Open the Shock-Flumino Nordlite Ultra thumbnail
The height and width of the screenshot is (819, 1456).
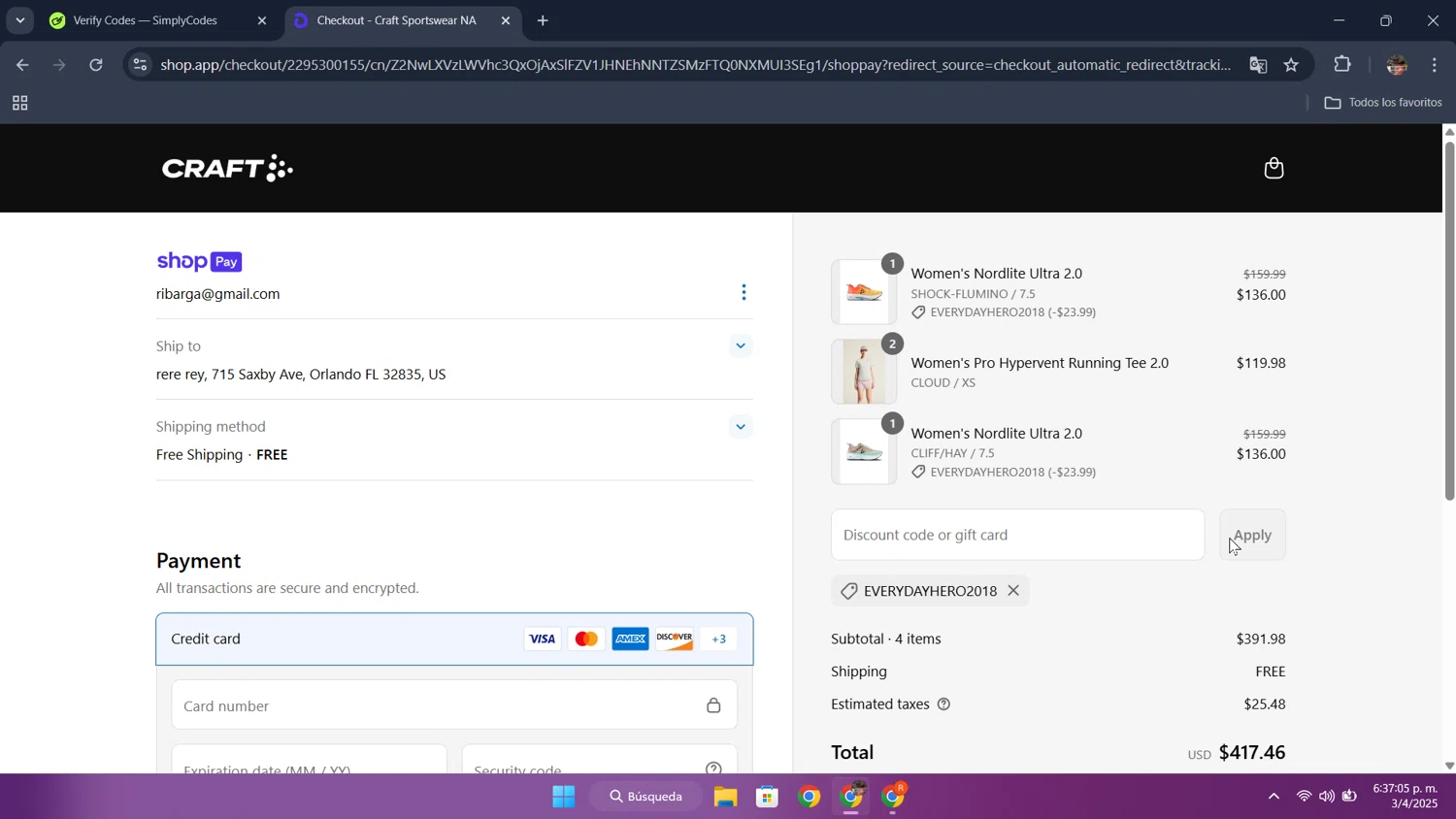(x=864, y=291)
